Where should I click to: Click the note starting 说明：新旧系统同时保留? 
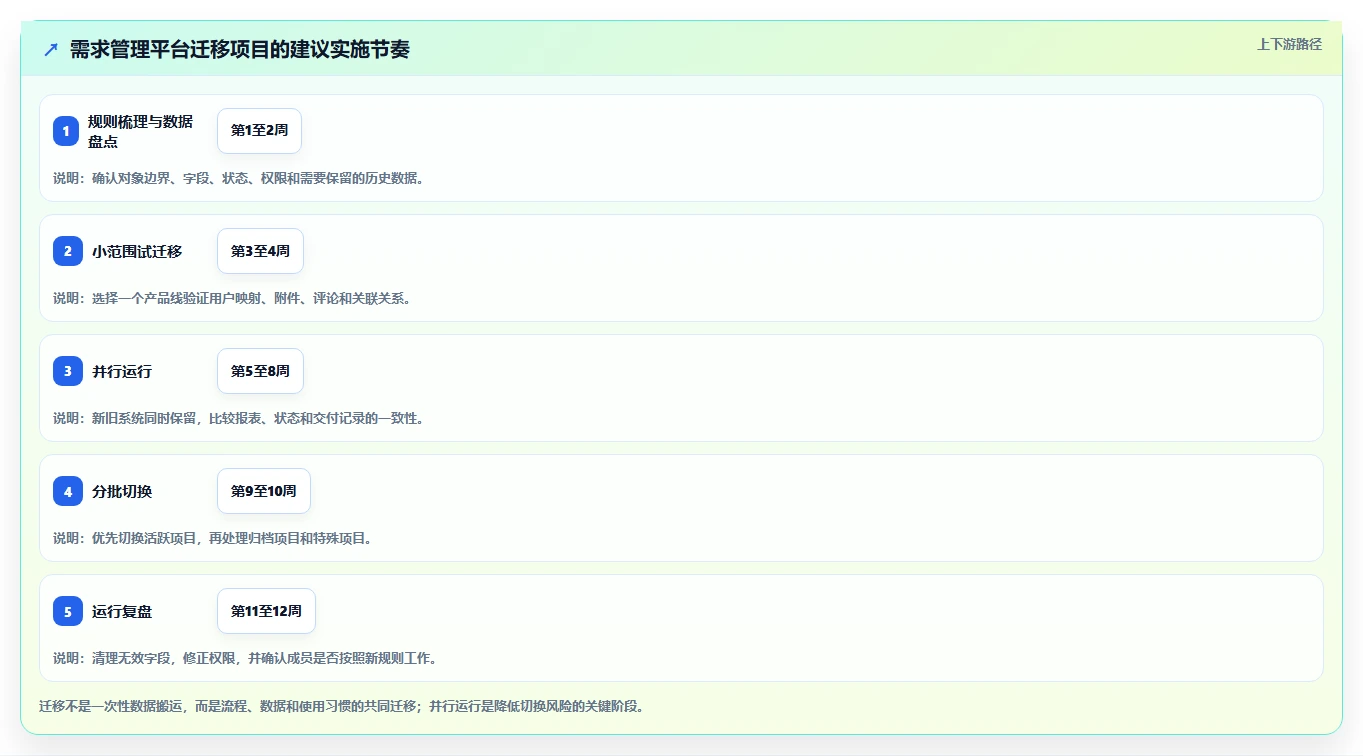point(238,418)
